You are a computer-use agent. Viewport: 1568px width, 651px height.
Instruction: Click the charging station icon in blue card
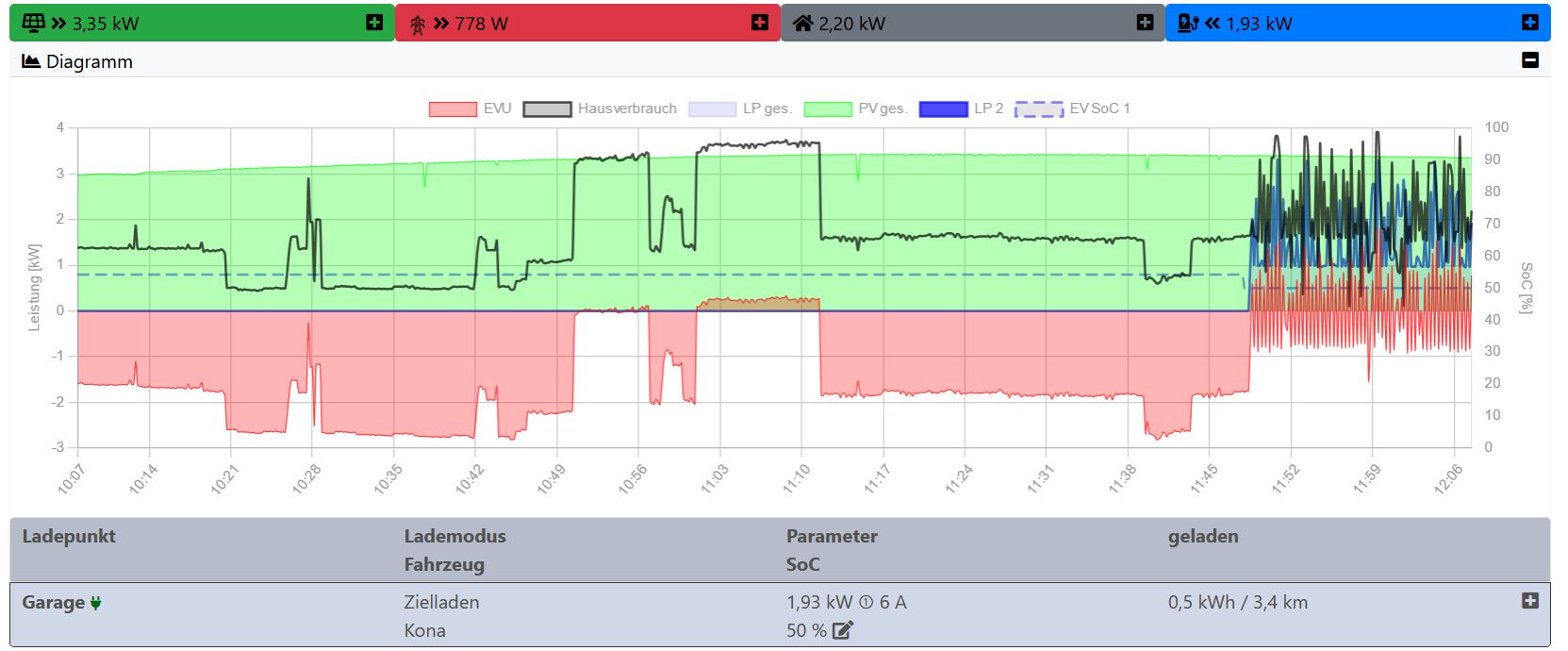(x=1188, y=24)
